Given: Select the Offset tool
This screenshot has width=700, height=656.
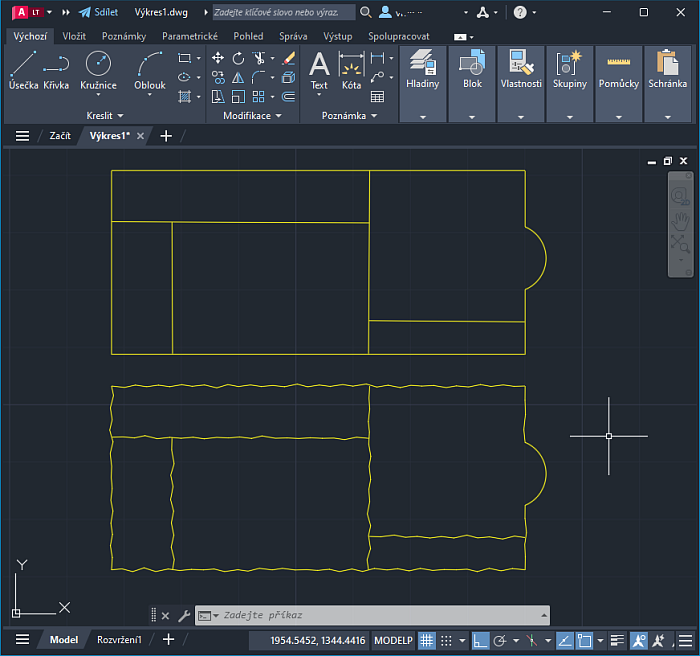Looking at the screenshot, I should pos(289,96).
